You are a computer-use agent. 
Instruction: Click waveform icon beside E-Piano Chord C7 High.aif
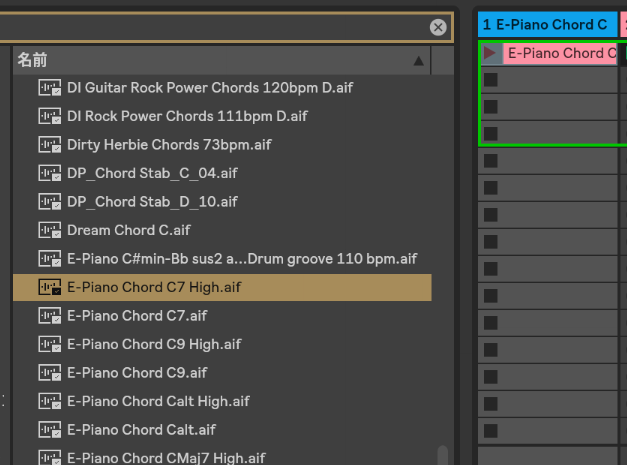coord(49,287)
